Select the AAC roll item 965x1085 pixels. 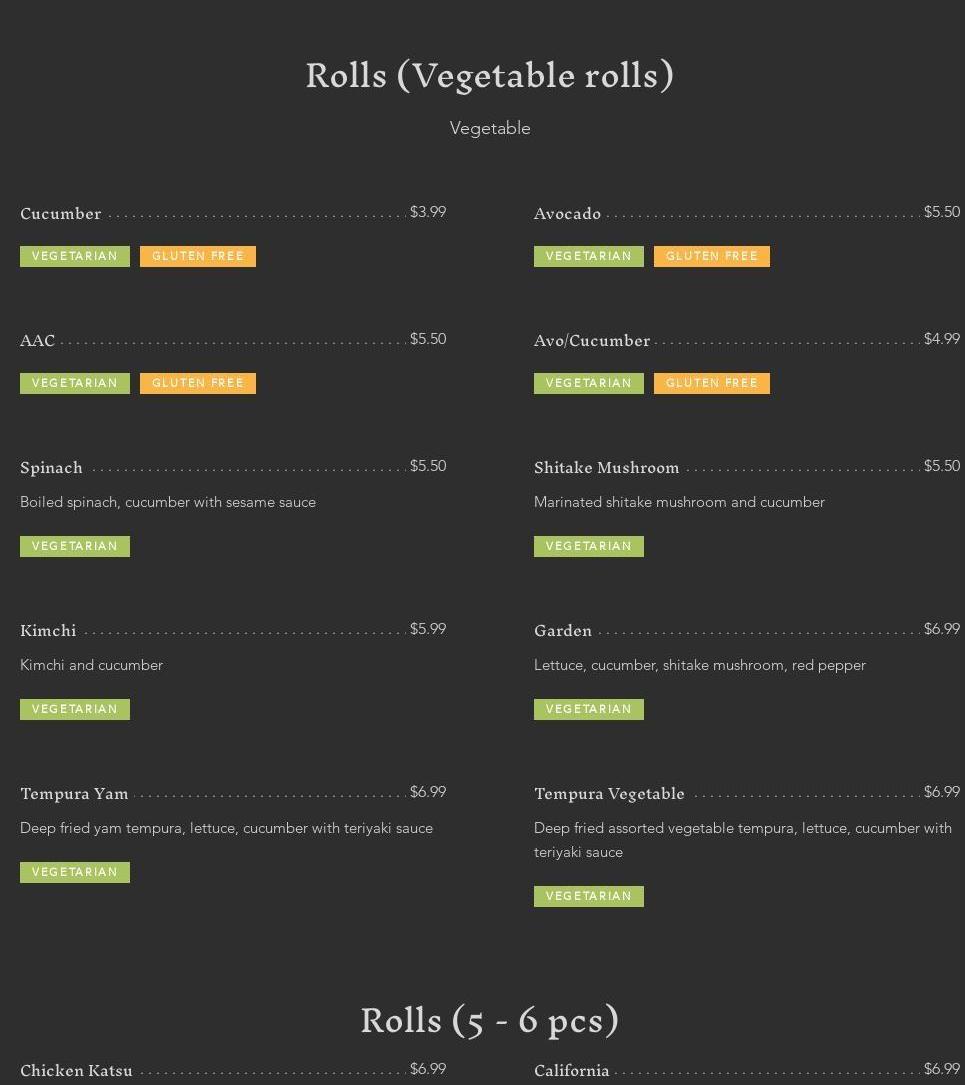37,340
